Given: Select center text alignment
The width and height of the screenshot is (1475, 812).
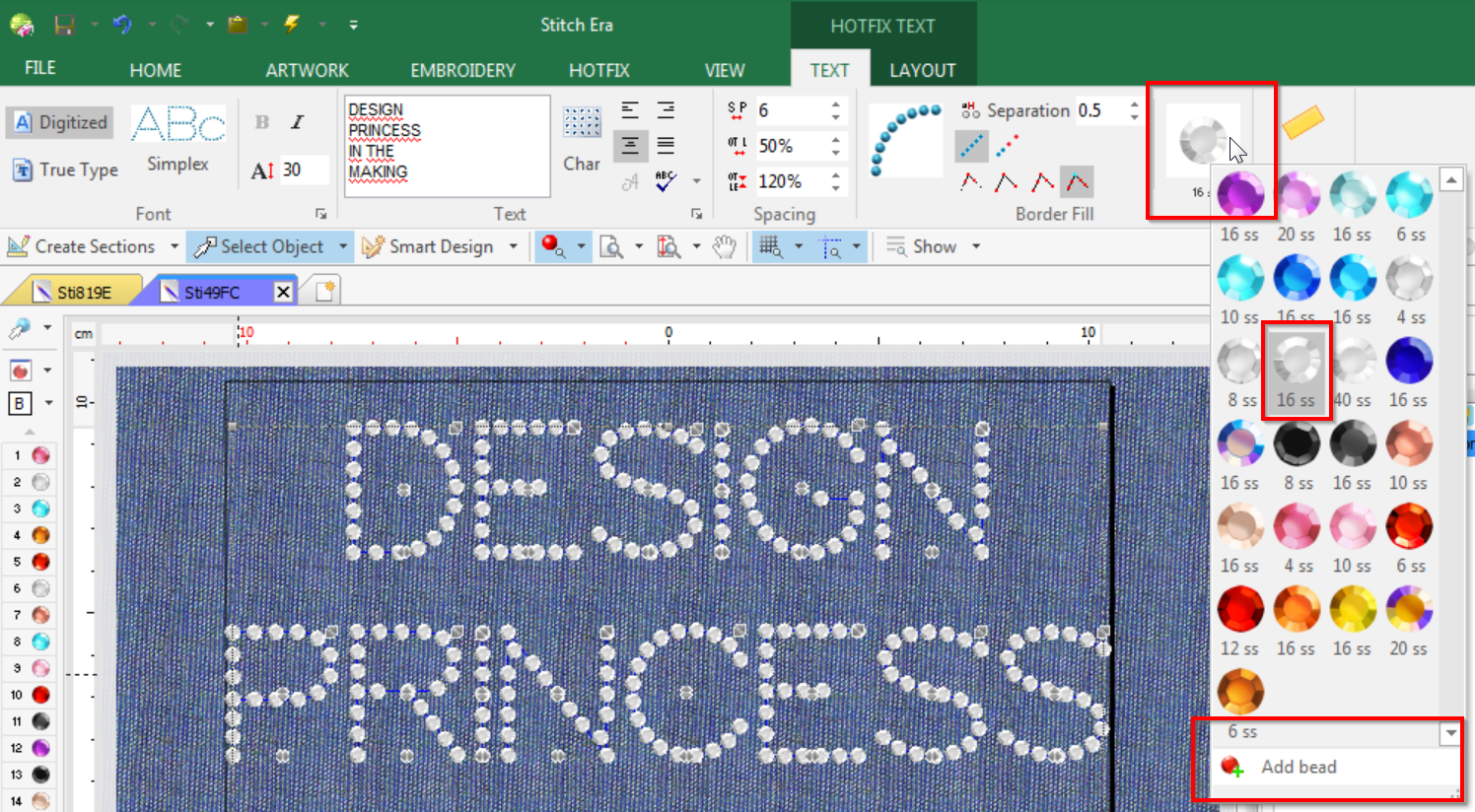Looking at the screenshot, I should coord(630,146).
